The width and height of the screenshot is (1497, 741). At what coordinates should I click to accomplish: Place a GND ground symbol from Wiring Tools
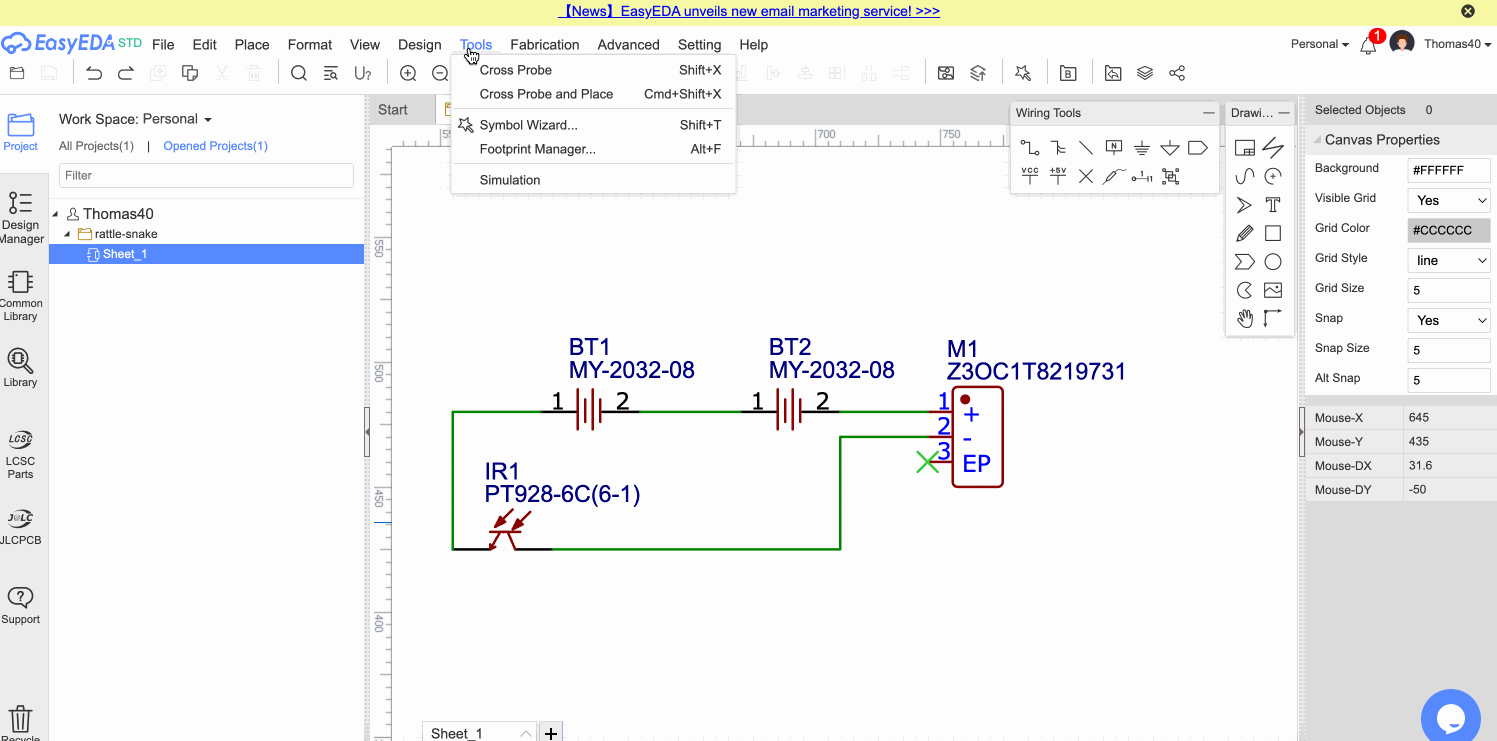(x=1141, y=148)
